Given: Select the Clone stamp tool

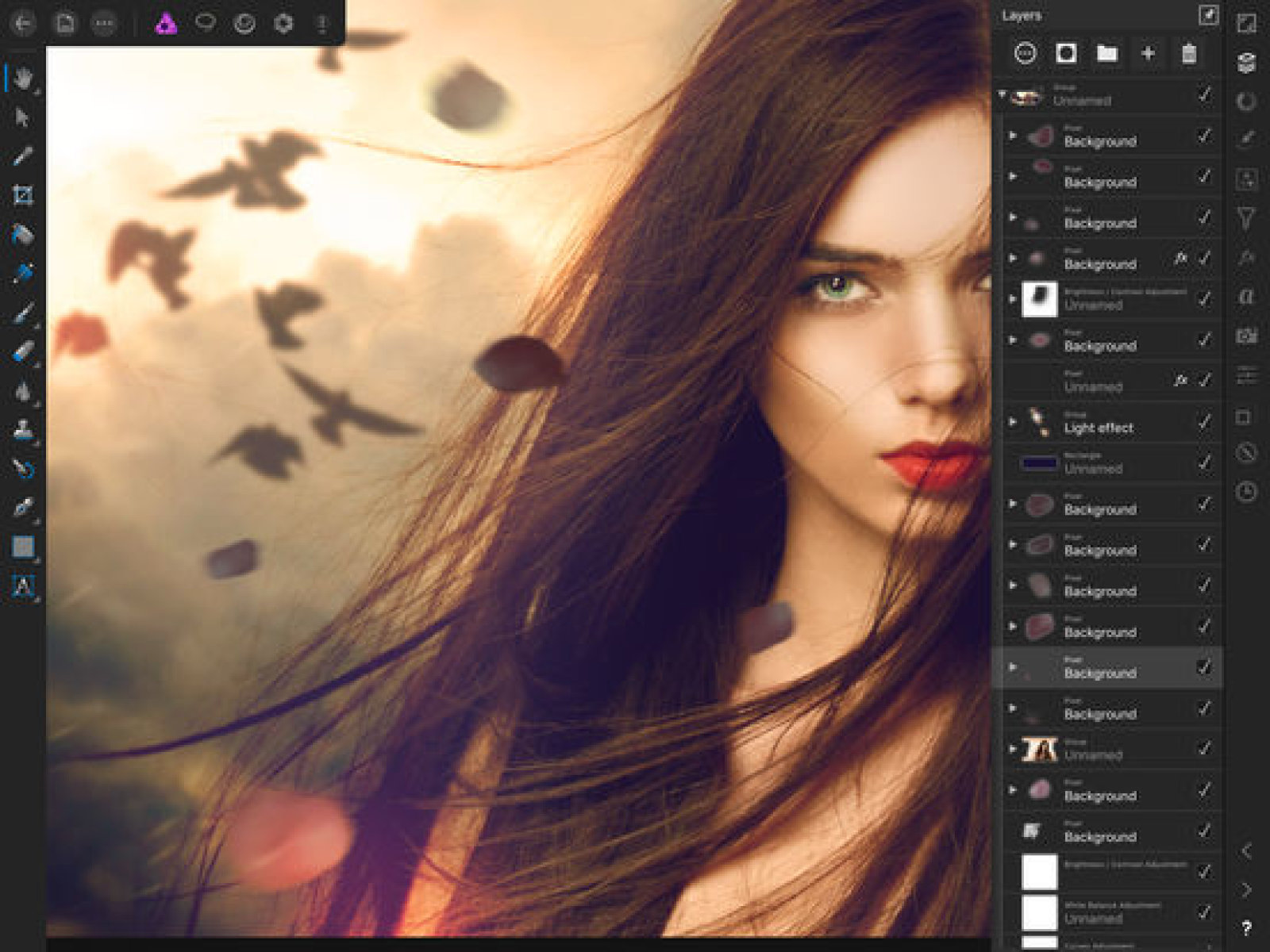Looking at the screenshot, I should click(22, 429).
